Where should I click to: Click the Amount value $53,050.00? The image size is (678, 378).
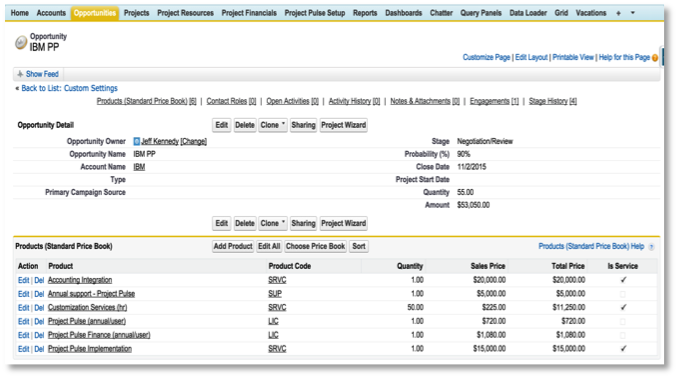point(473,205)
